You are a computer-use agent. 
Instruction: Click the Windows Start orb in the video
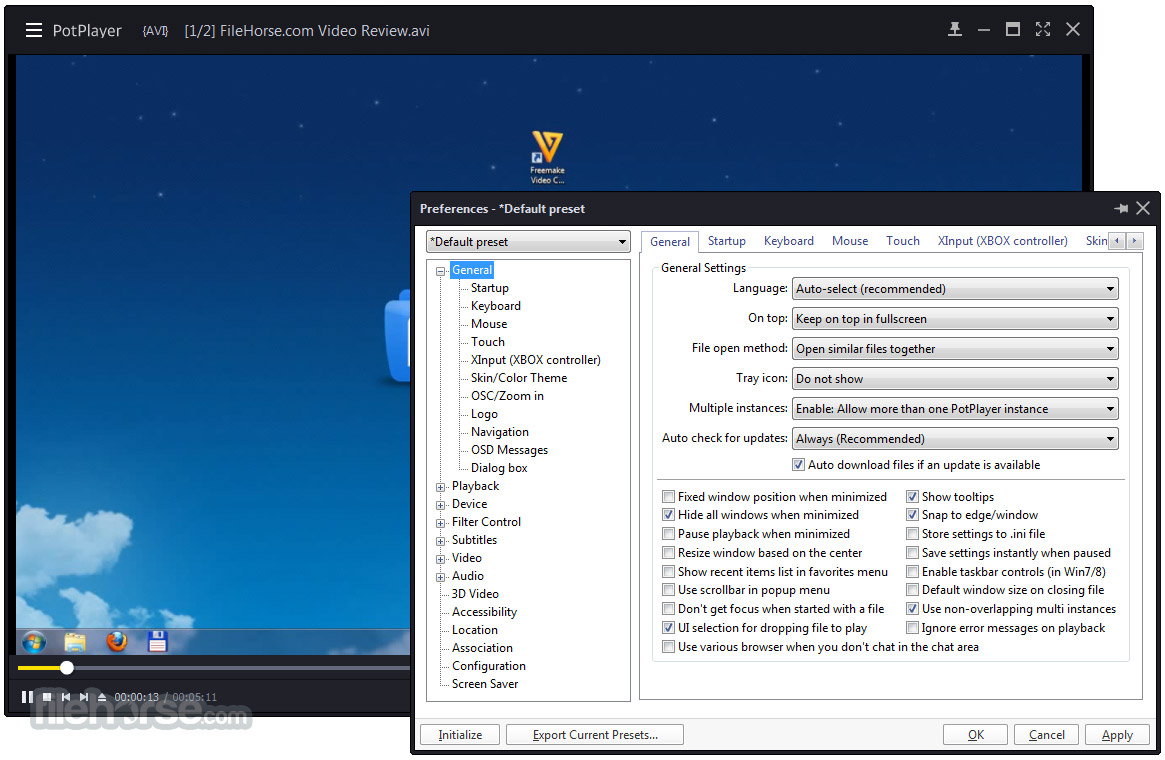(x=33, y=641)
